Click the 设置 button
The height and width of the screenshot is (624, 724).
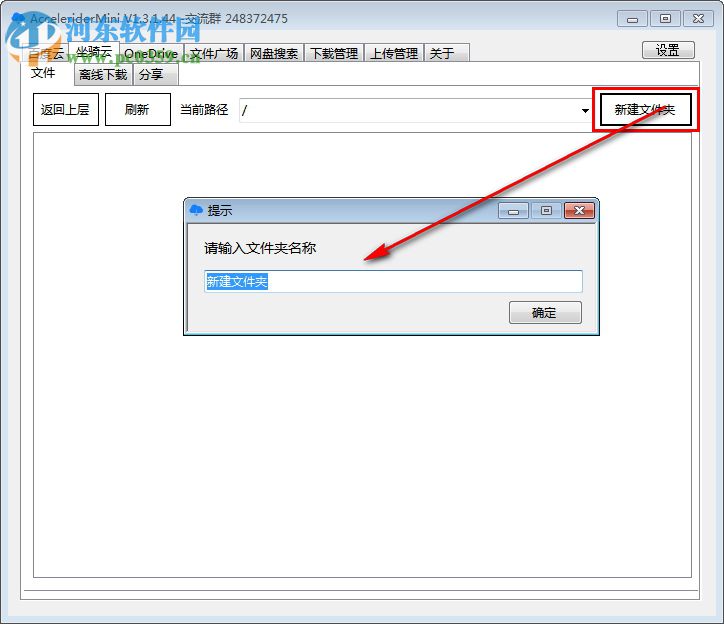[x=668, y=50]
